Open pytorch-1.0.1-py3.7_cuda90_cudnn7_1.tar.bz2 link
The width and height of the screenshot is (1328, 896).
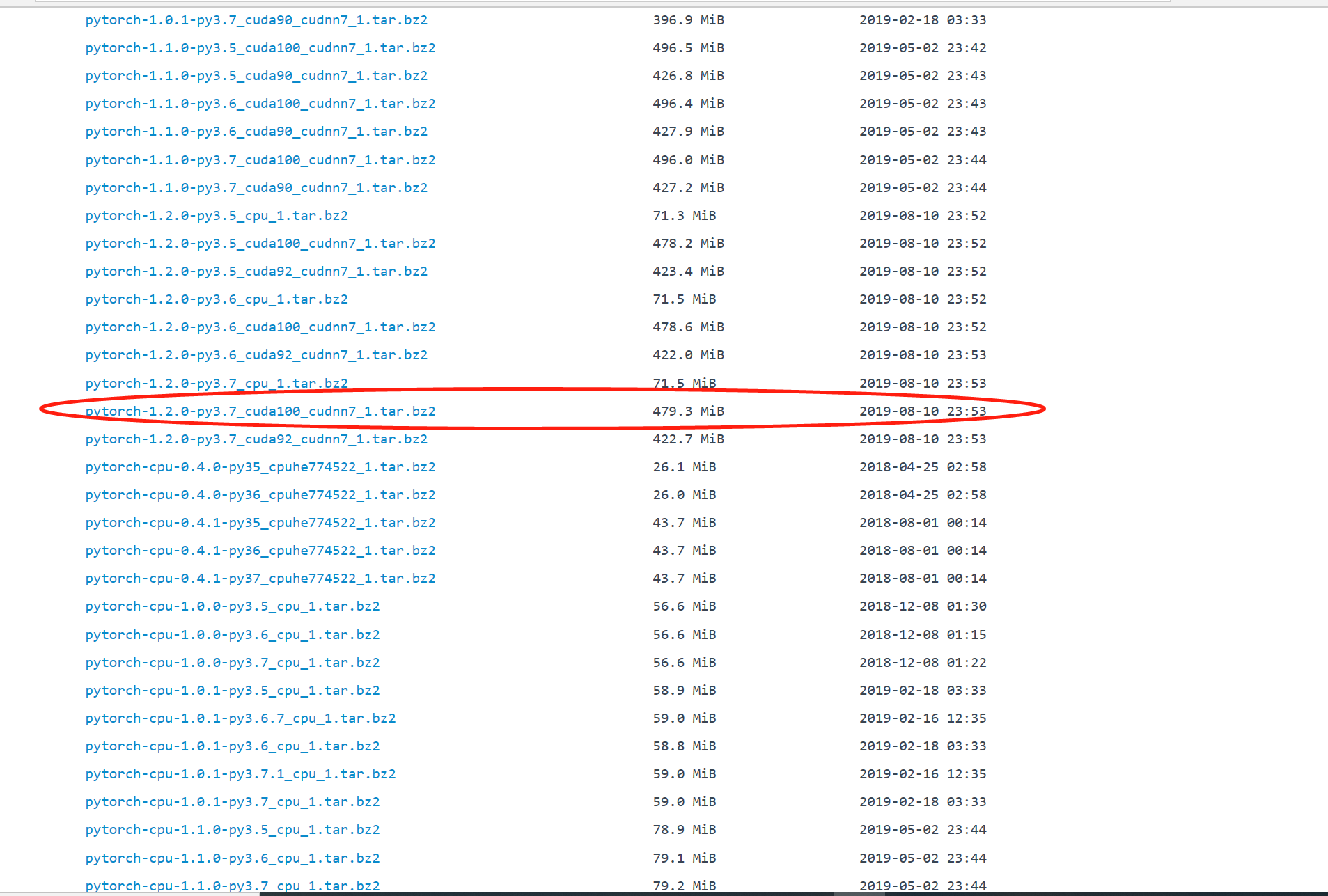coord(256,20)
